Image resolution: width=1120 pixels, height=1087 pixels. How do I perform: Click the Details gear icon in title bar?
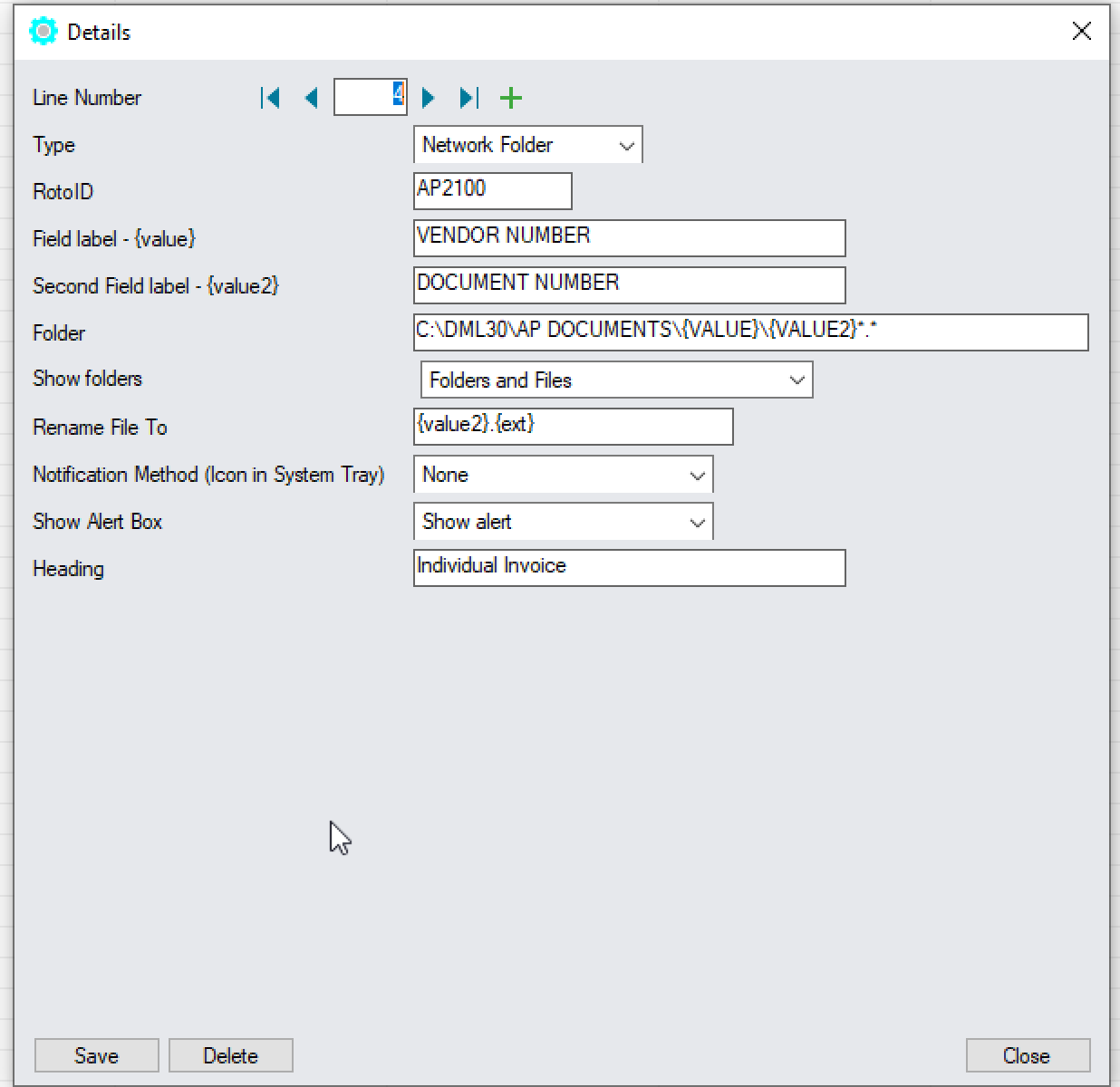43,32
